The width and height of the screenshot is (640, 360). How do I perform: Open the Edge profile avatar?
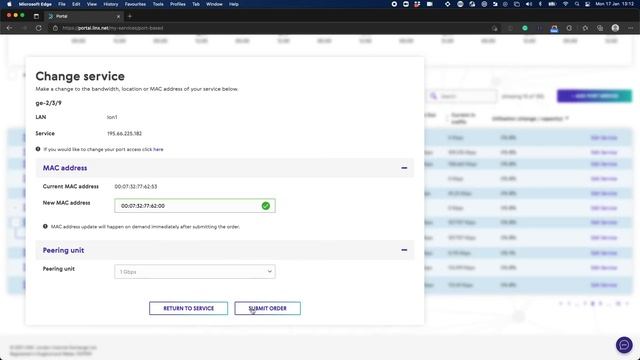615,28
